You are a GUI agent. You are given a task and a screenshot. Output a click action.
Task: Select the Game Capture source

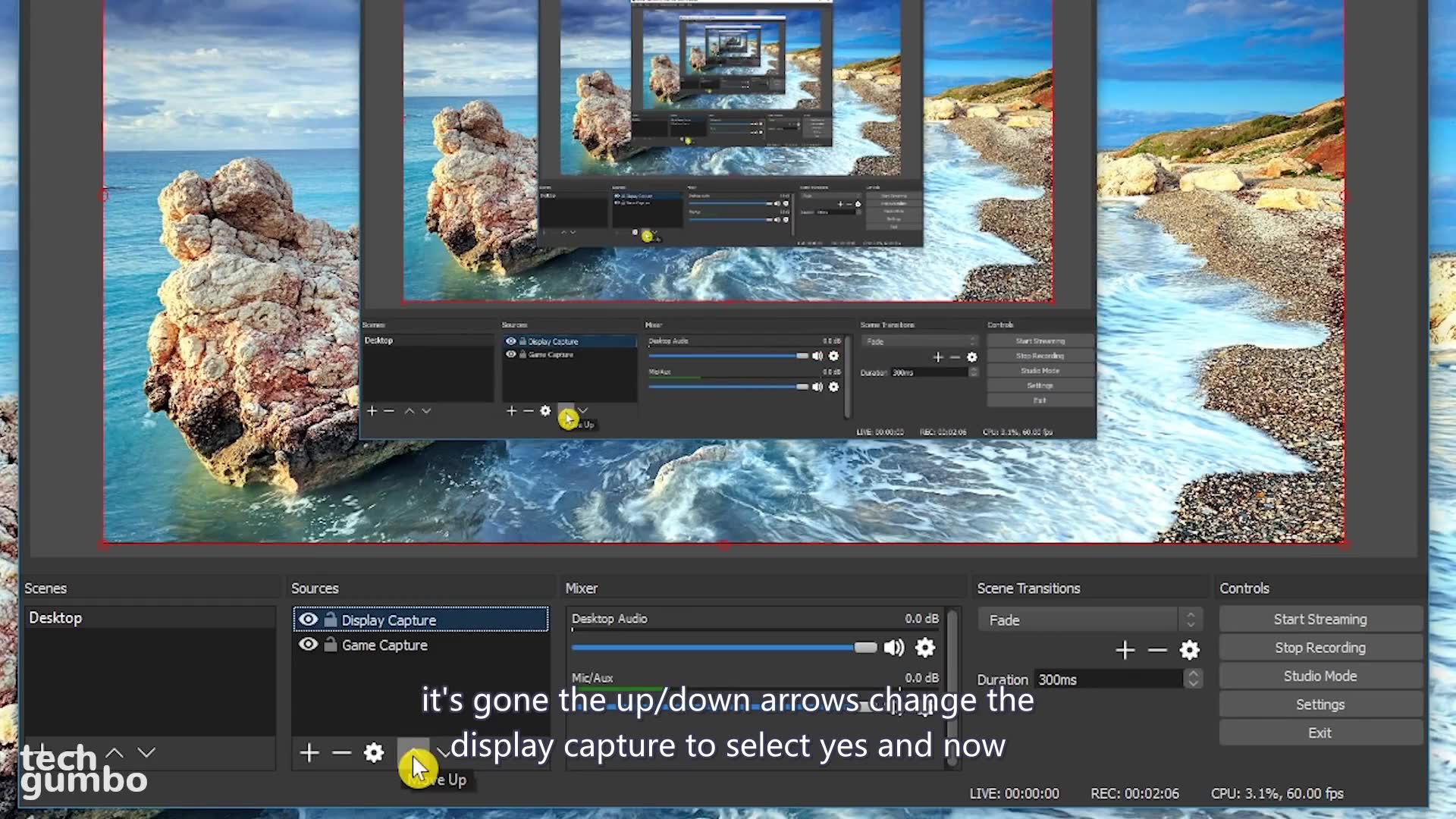(384, 645)
